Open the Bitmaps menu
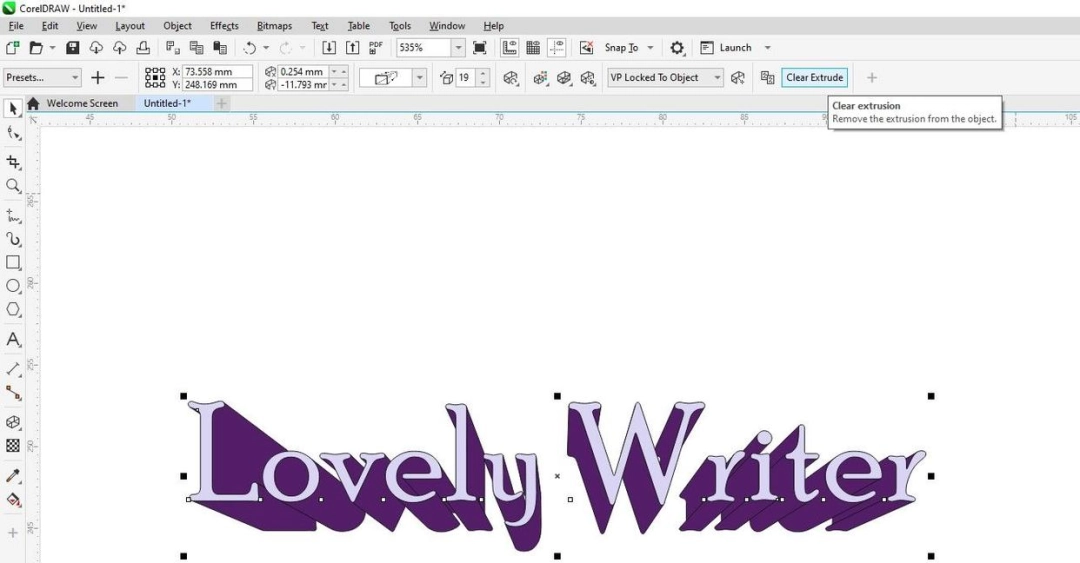Viewport: 1080px width, 563px height. [x=274, y=25]
